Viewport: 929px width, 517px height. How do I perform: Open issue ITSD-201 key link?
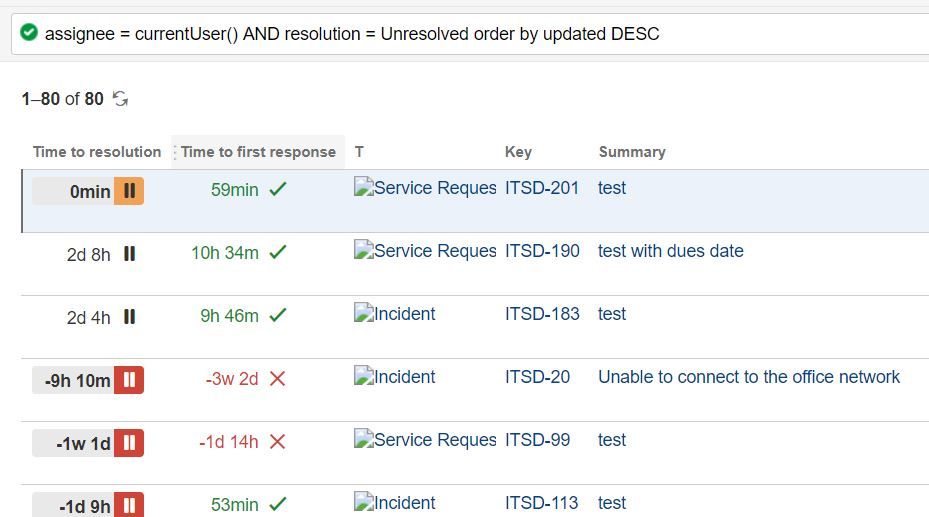tap(542, 188)
